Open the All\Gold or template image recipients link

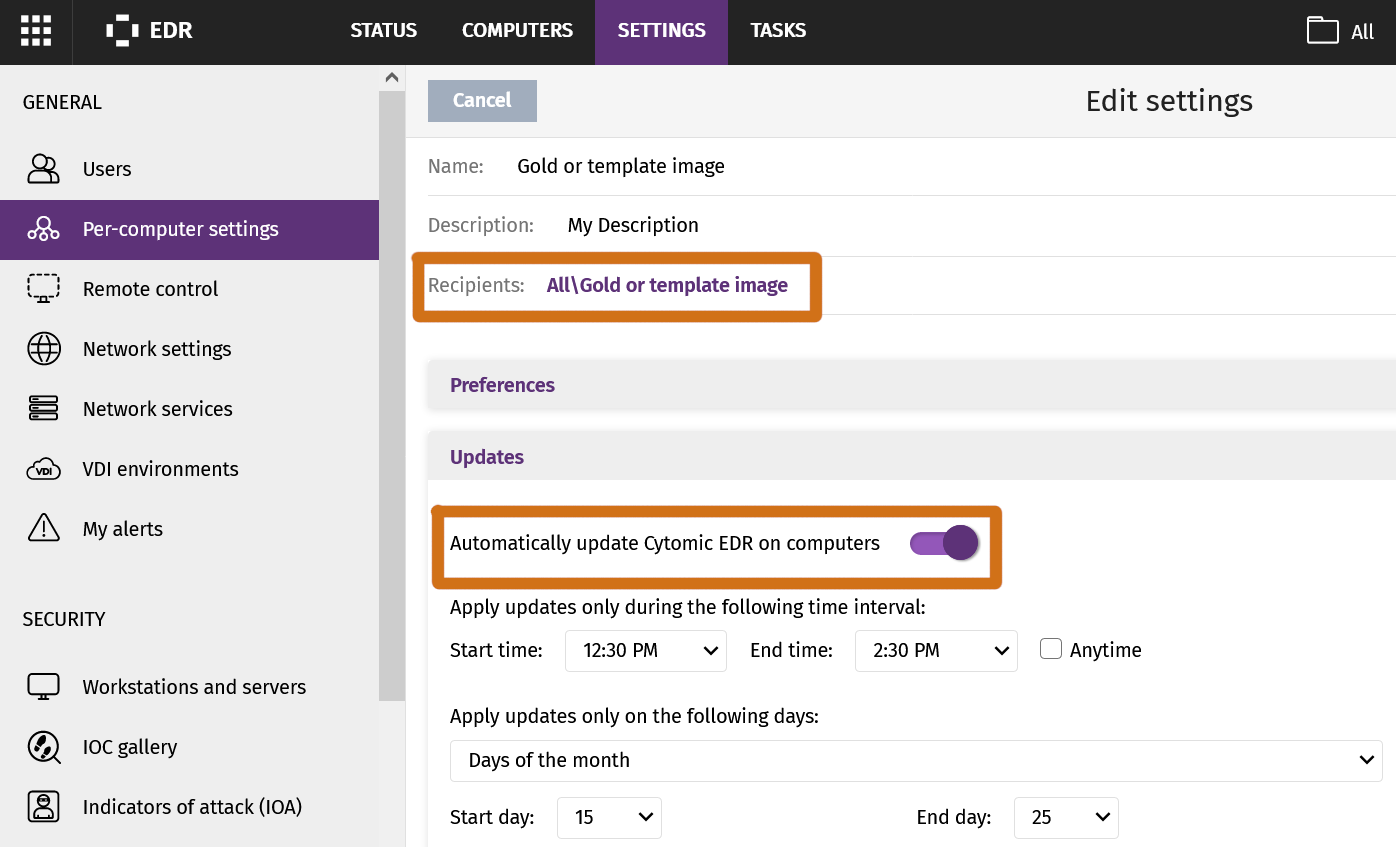click(x=667, y=285)
